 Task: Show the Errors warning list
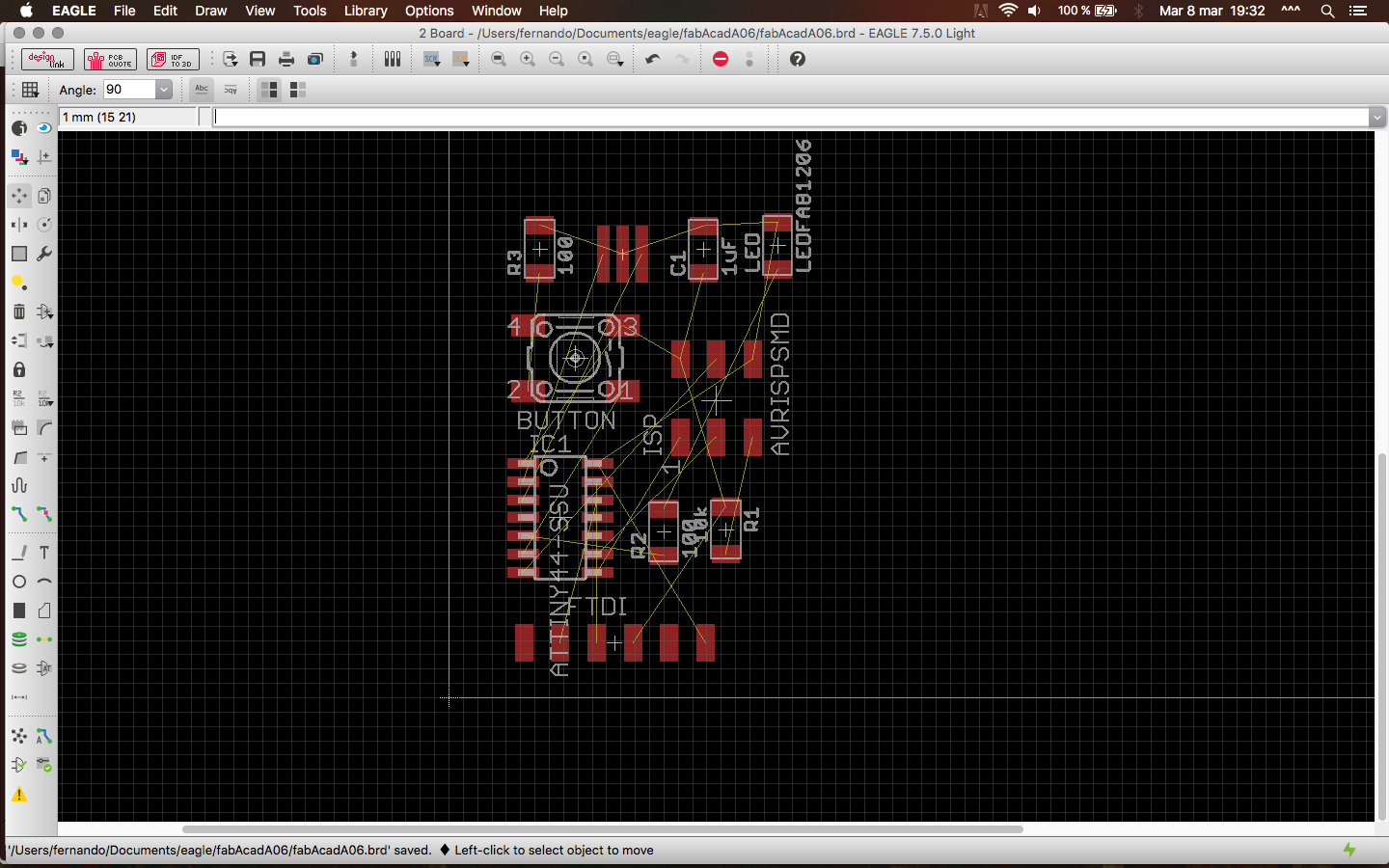[19, 795]
